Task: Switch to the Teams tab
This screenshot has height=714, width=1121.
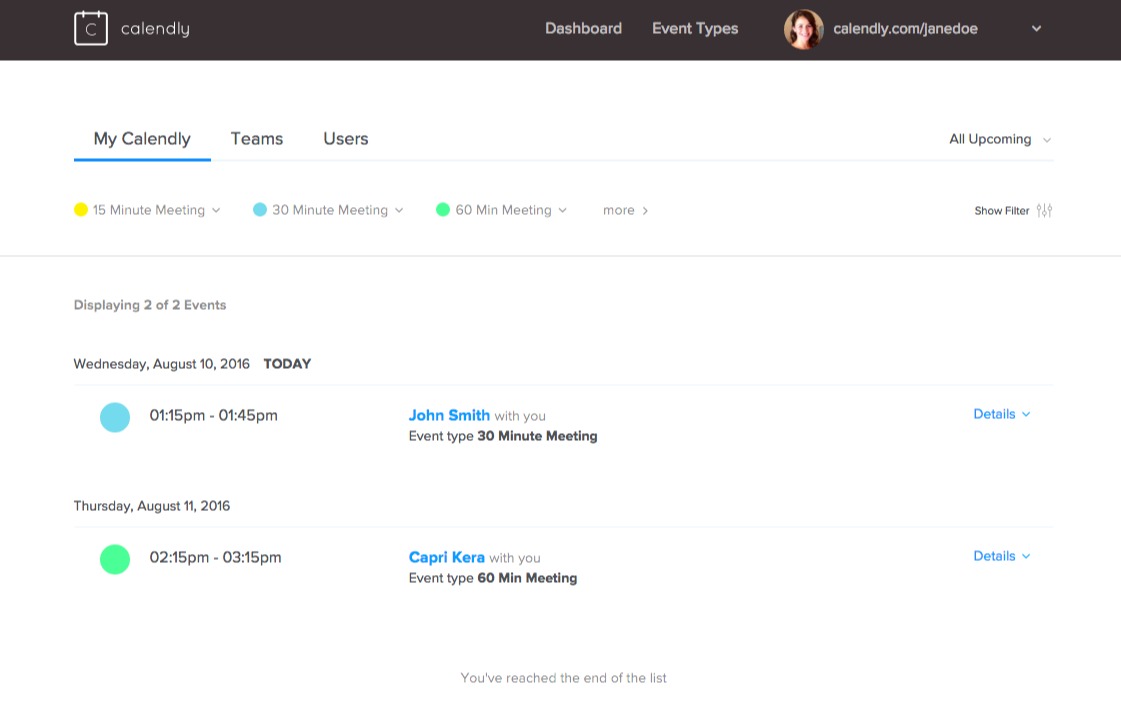Action: 256,139
